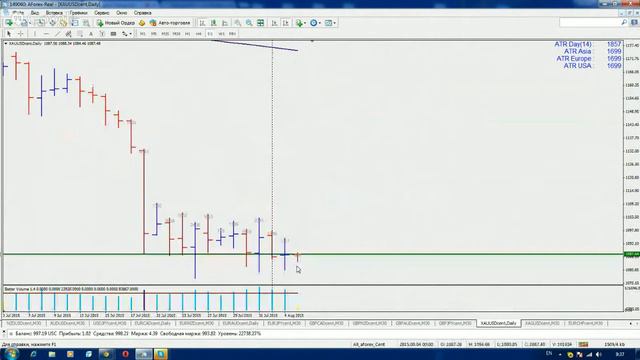Open the Strategy Tester toolbar icon
This screenshot has width=640, height=360.
pyautogui.click(x=86, y=23)
